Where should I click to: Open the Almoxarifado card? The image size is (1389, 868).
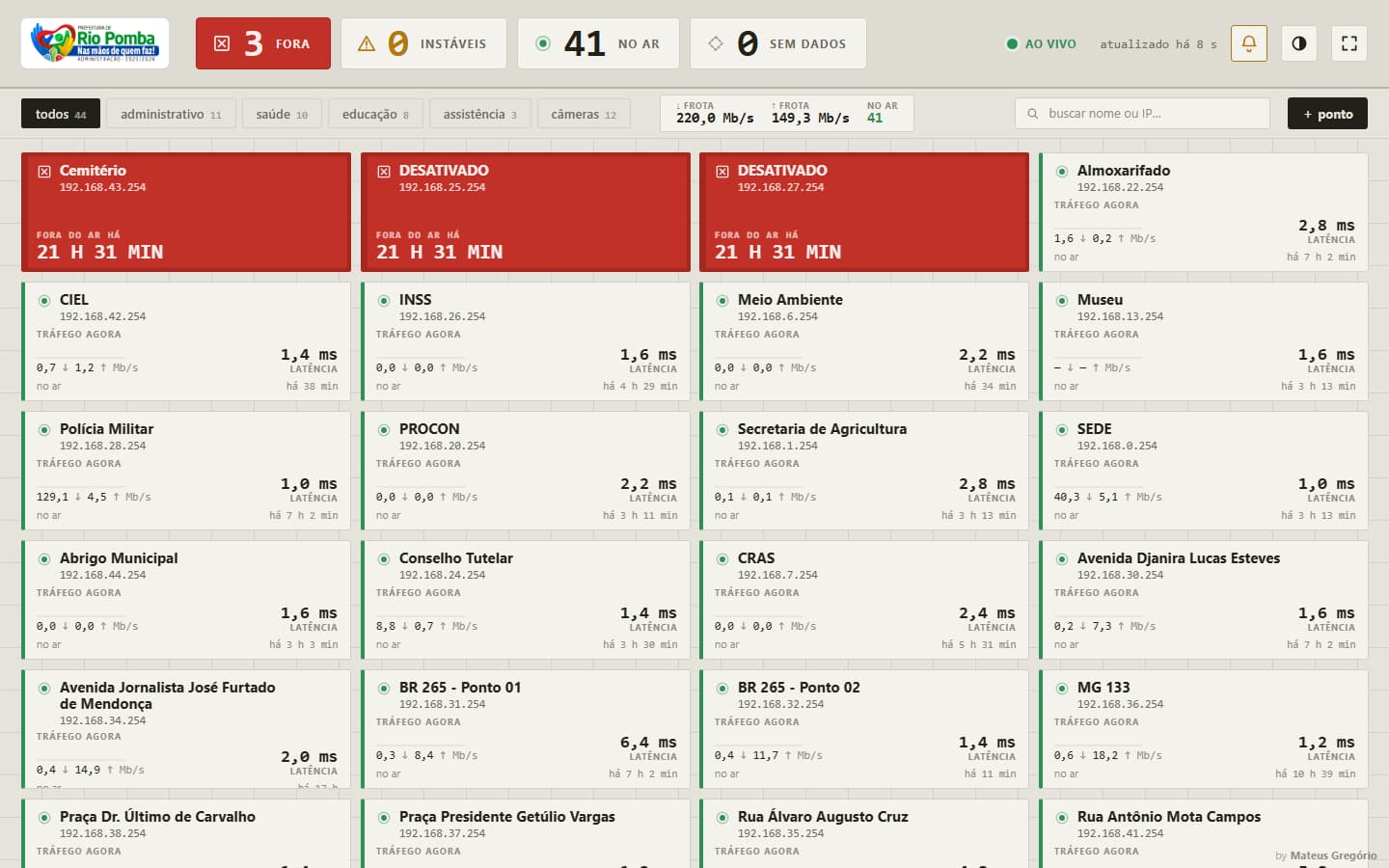click(x=1203, y=212)
